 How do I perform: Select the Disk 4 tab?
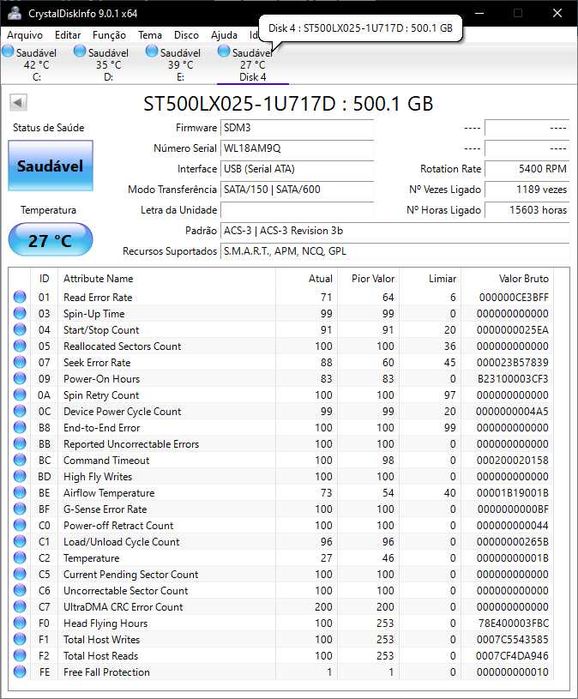(x=253, y=65)
